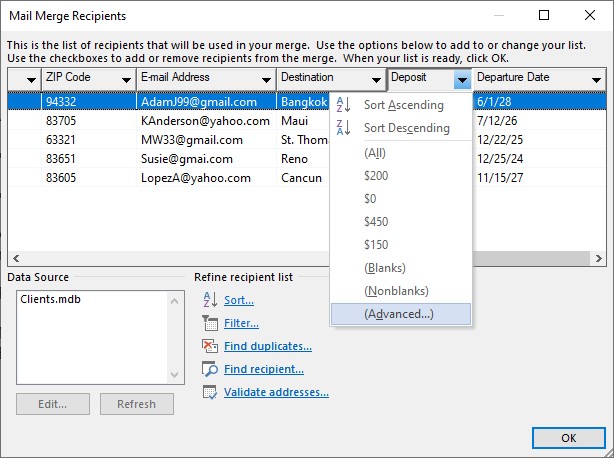Click departure date 7/12/26
The image size is (614, 458).
[x=539, y=121]
